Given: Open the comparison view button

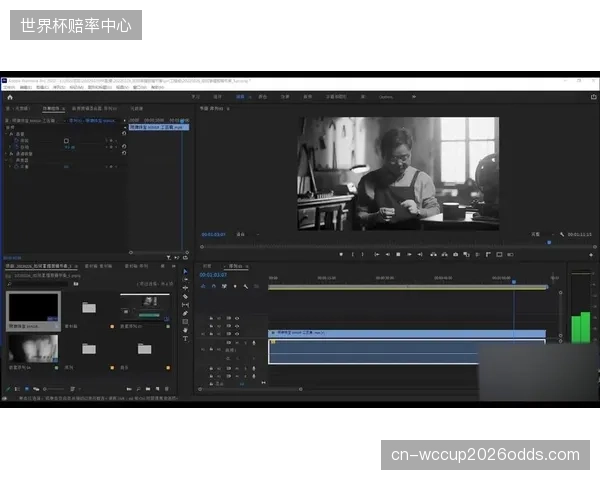Looking at the screenshot, I should [x=466, y=255].
